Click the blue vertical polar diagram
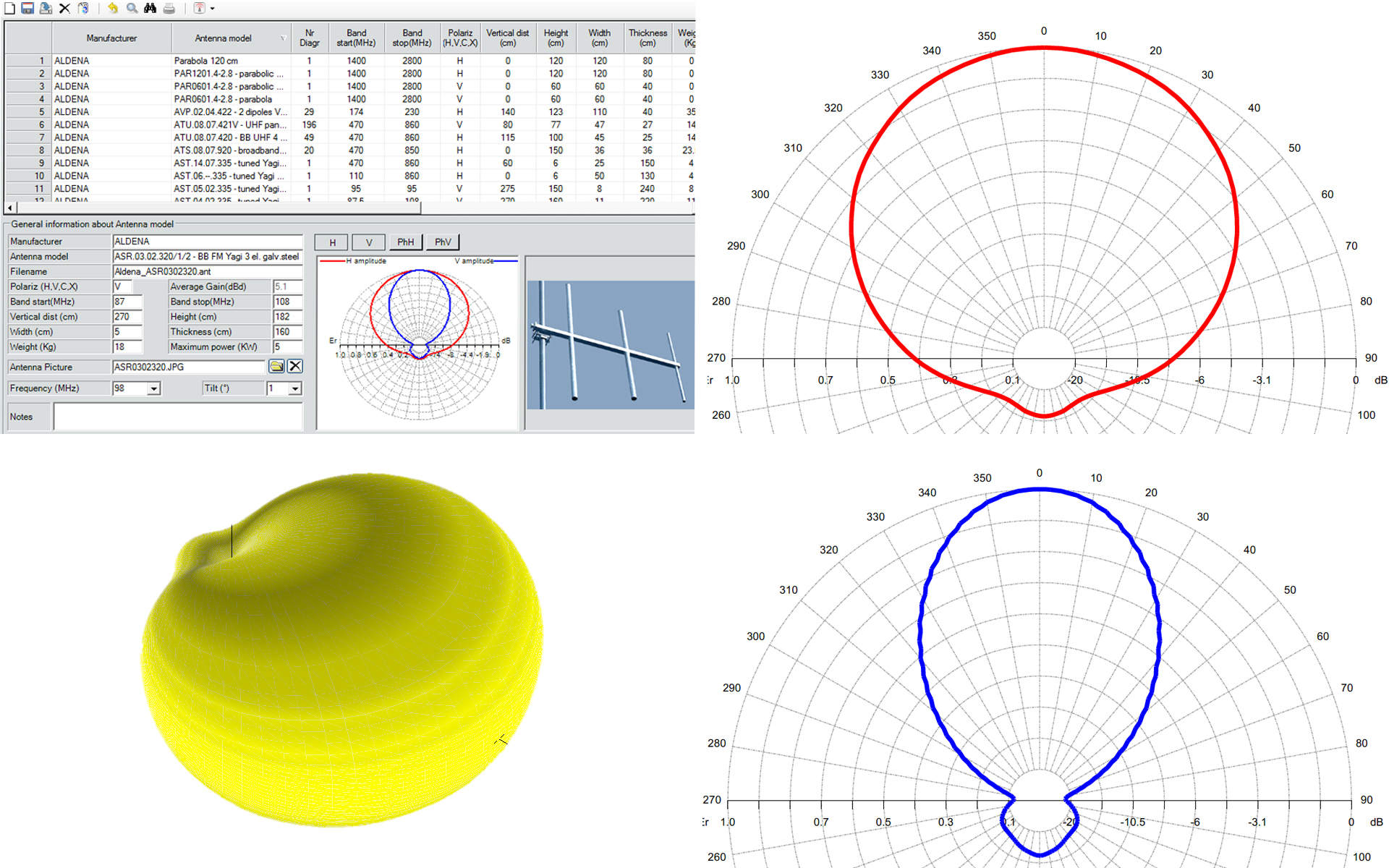Image resolution: width=1389 pixels, height=868 pixels. 1040,669
